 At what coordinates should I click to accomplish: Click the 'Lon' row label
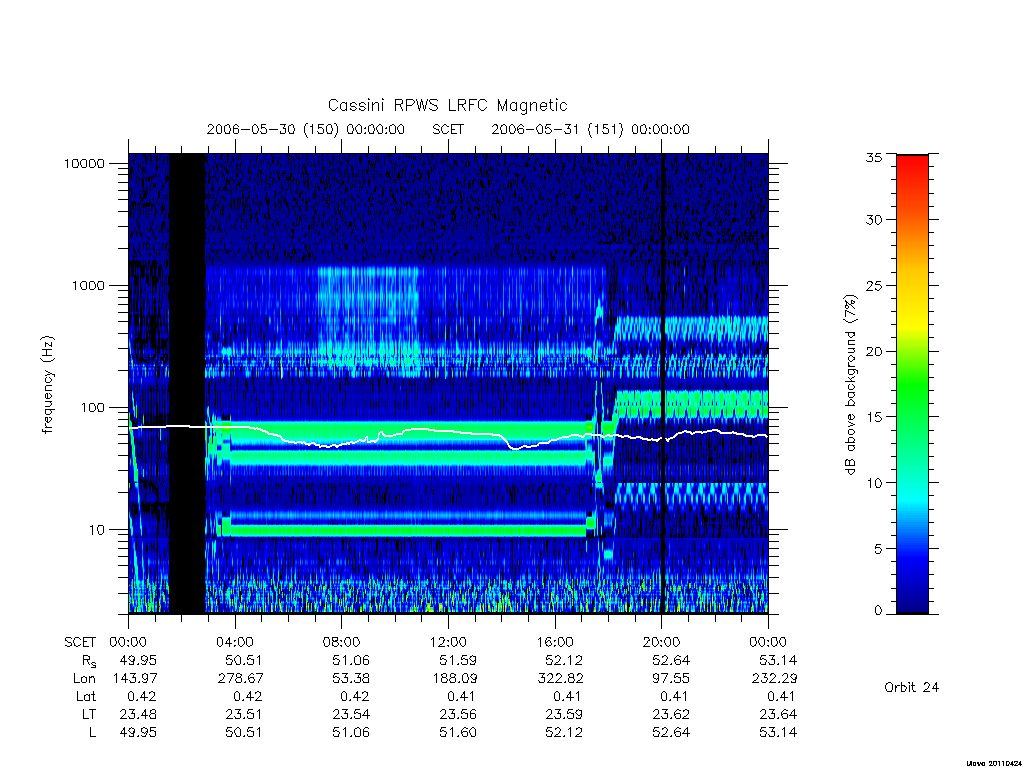click(84, 679)
